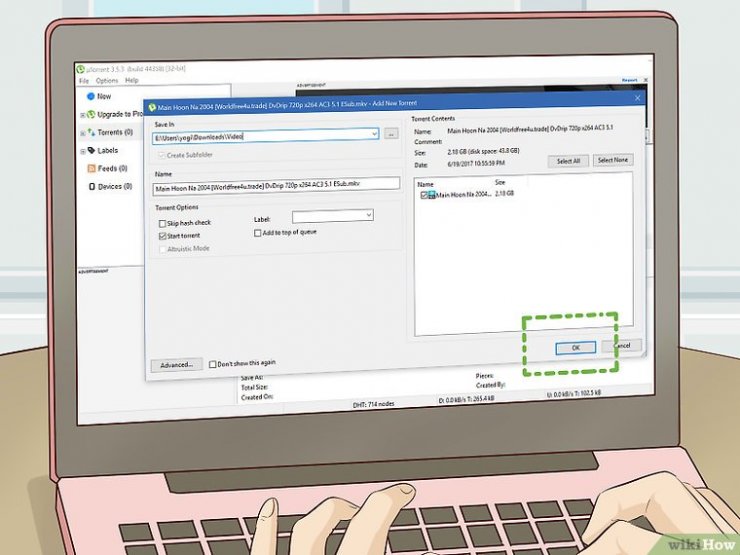This screenshot has height=555, width=740.
Task: Click the size text 2.10 GB (disk space: 43.8 GB)
Action: 483,151
